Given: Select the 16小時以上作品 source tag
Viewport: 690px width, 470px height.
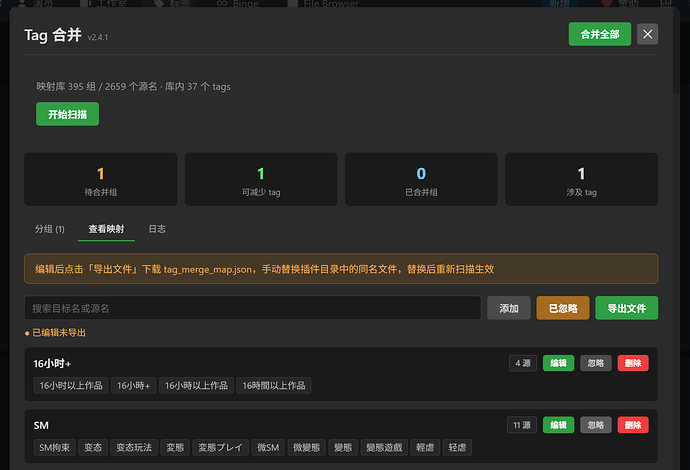Looking at the screenshot, I should point(196,386).
